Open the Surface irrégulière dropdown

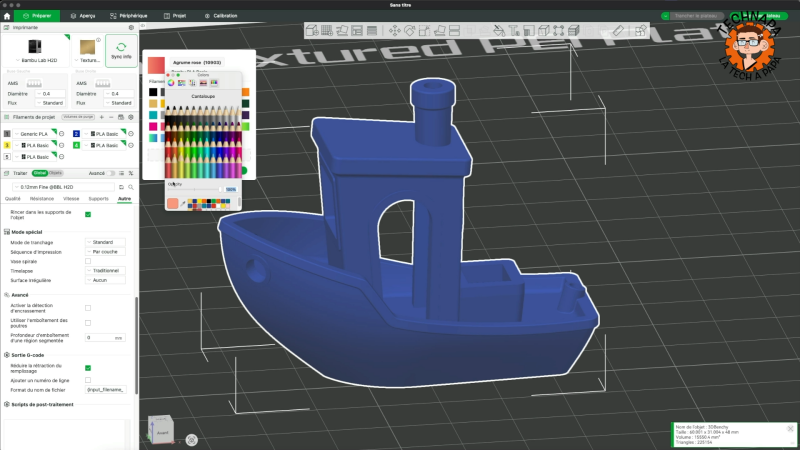[105, 280]
